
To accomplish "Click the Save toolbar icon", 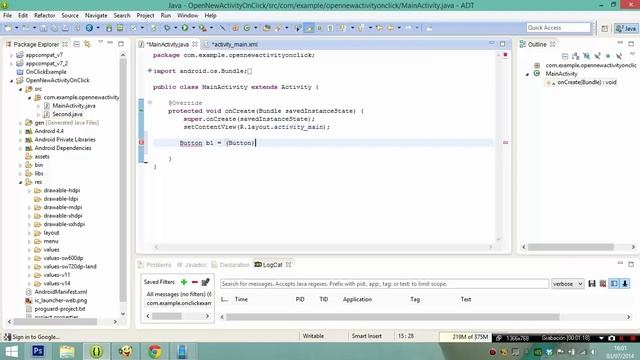I will coord(43,28).
